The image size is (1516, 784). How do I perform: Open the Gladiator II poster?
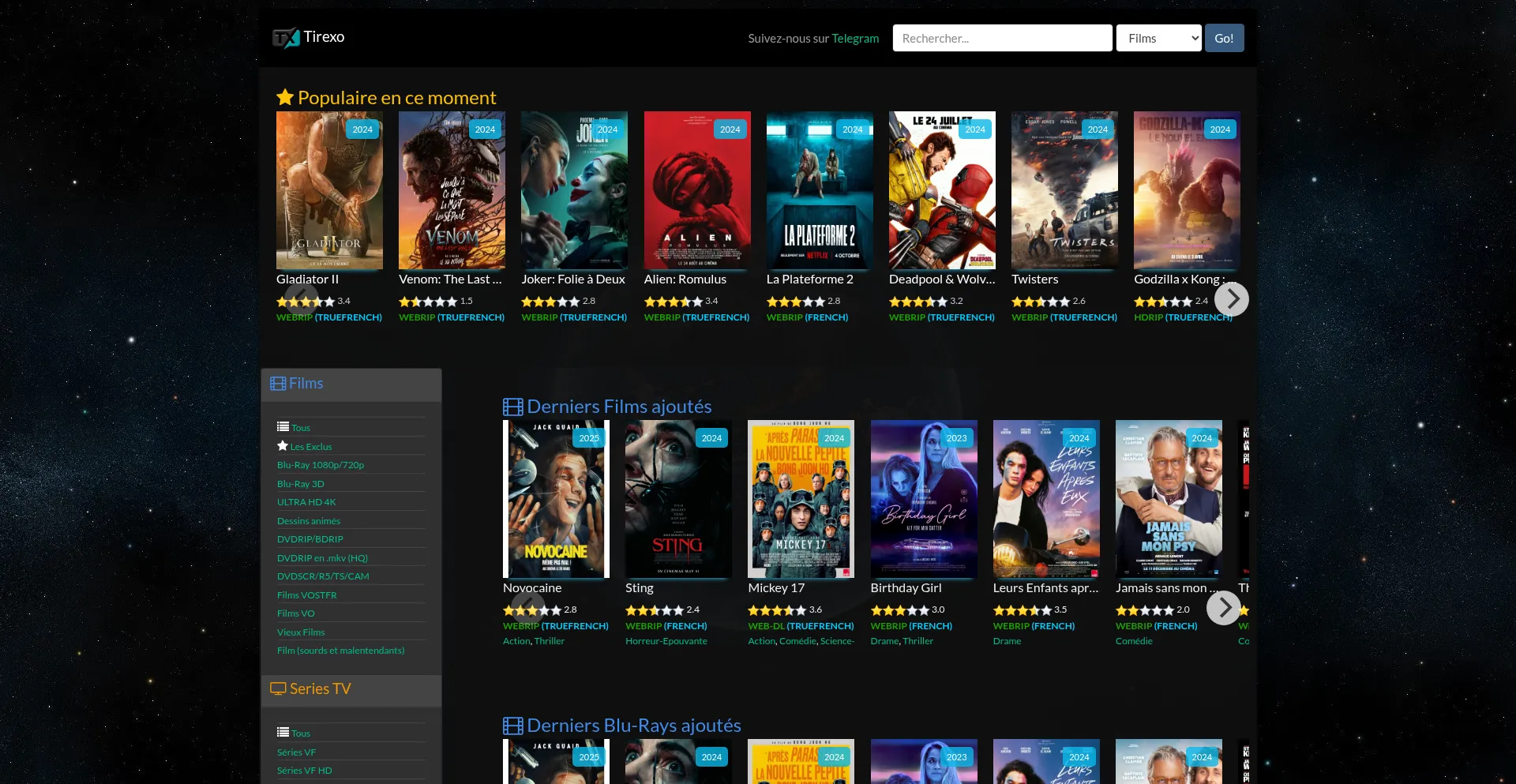(x=329, y=190)
